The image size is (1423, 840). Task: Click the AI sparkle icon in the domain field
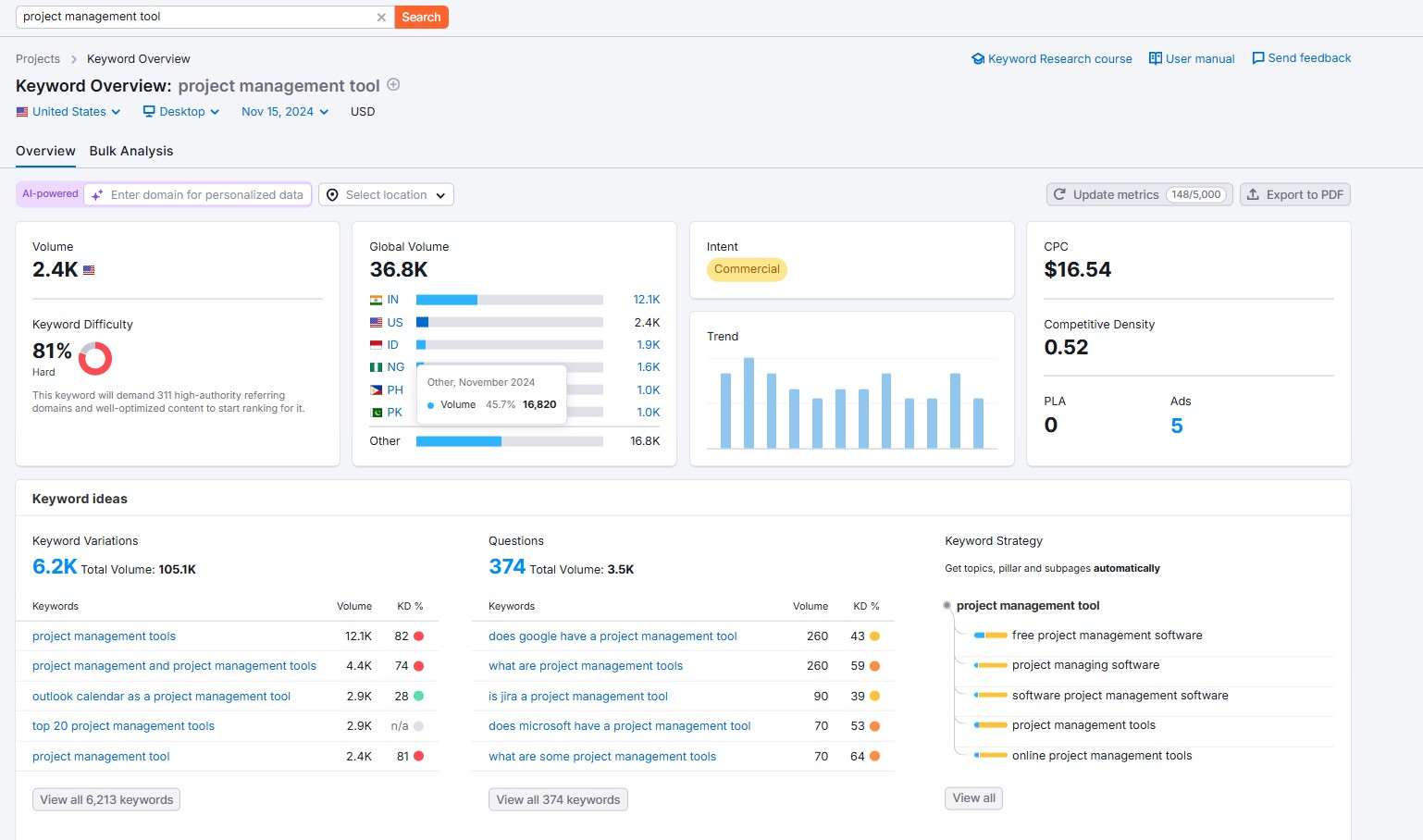tap(97, 195)
